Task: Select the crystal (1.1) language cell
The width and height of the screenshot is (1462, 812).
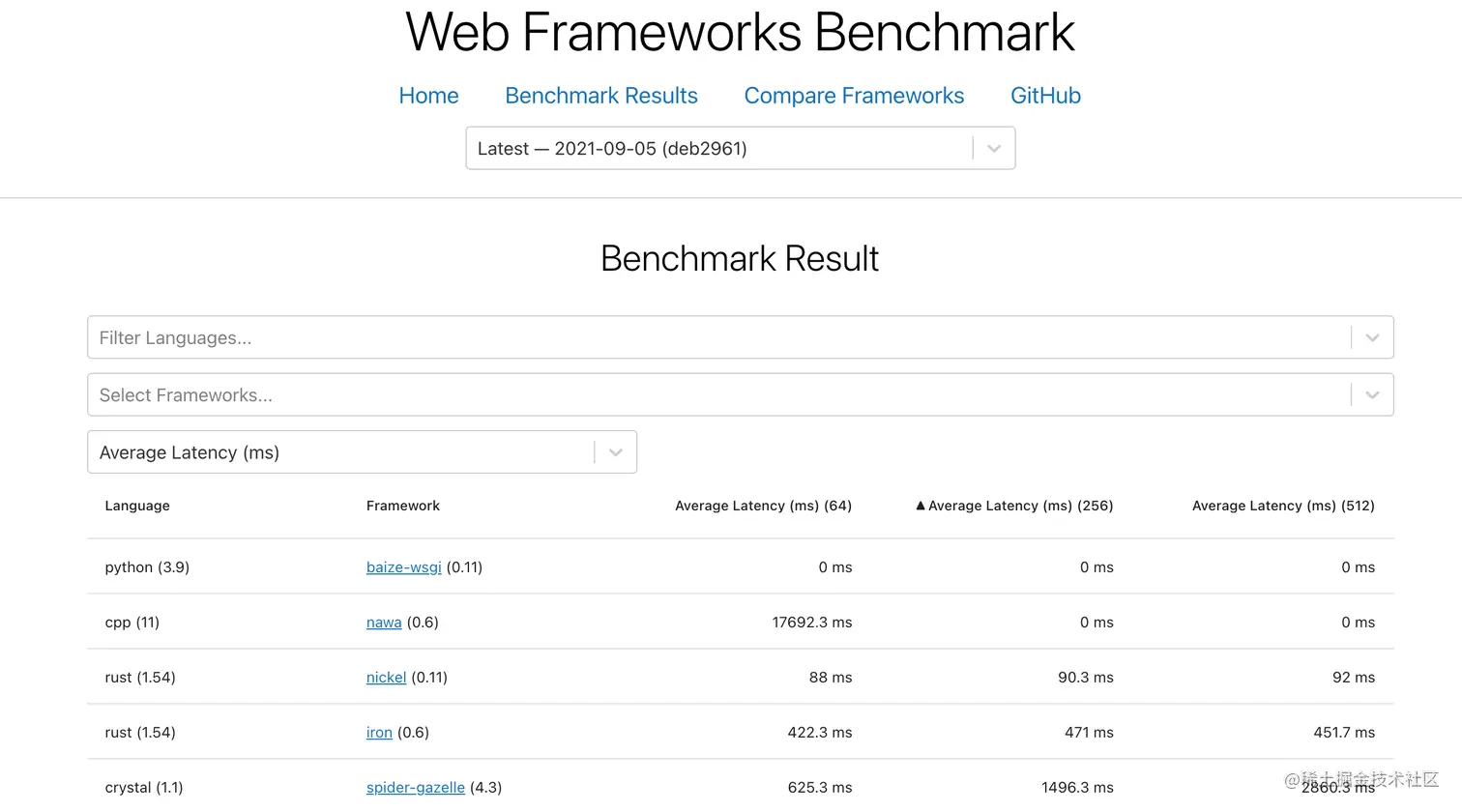Action: 144,788
